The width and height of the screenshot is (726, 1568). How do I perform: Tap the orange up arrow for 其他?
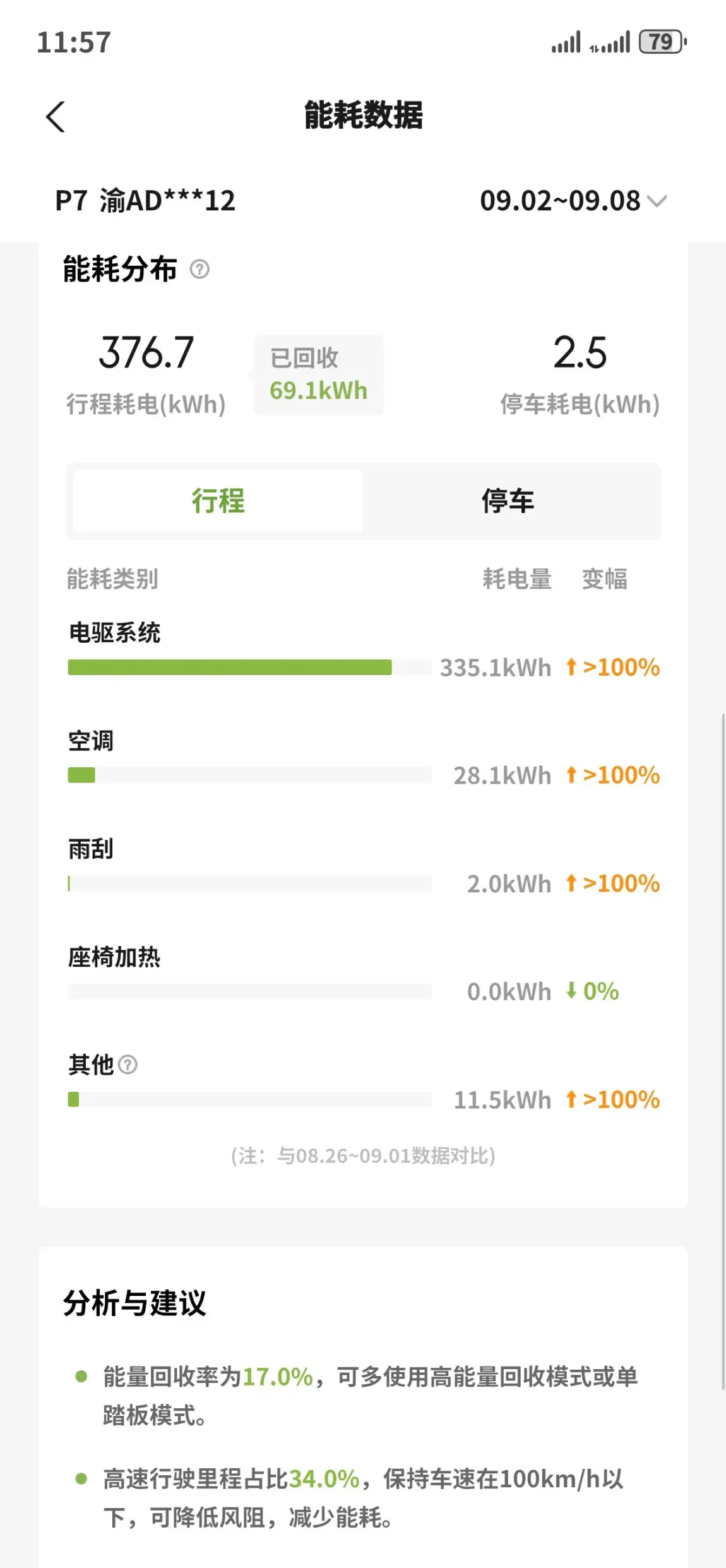click(571, 1099)
